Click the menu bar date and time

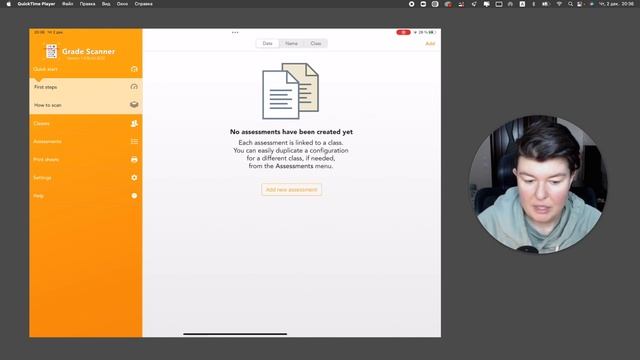point(616,4)
